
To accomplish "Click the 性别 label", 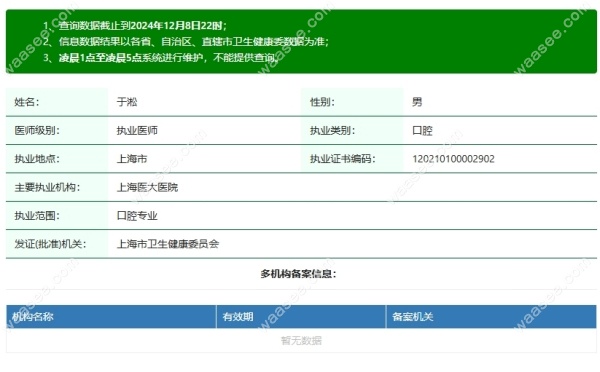I will point(322,102).
